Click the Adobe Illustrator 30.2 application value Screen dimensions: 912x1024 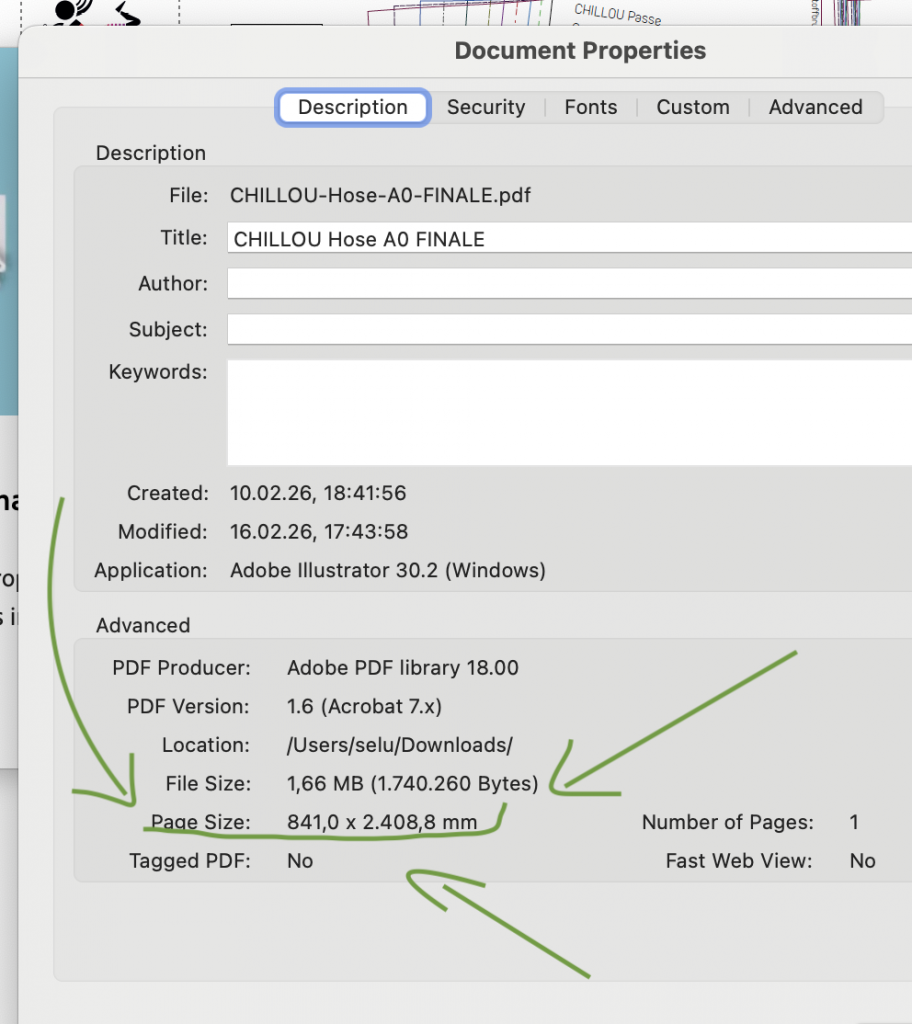click(x=388, y=571)
